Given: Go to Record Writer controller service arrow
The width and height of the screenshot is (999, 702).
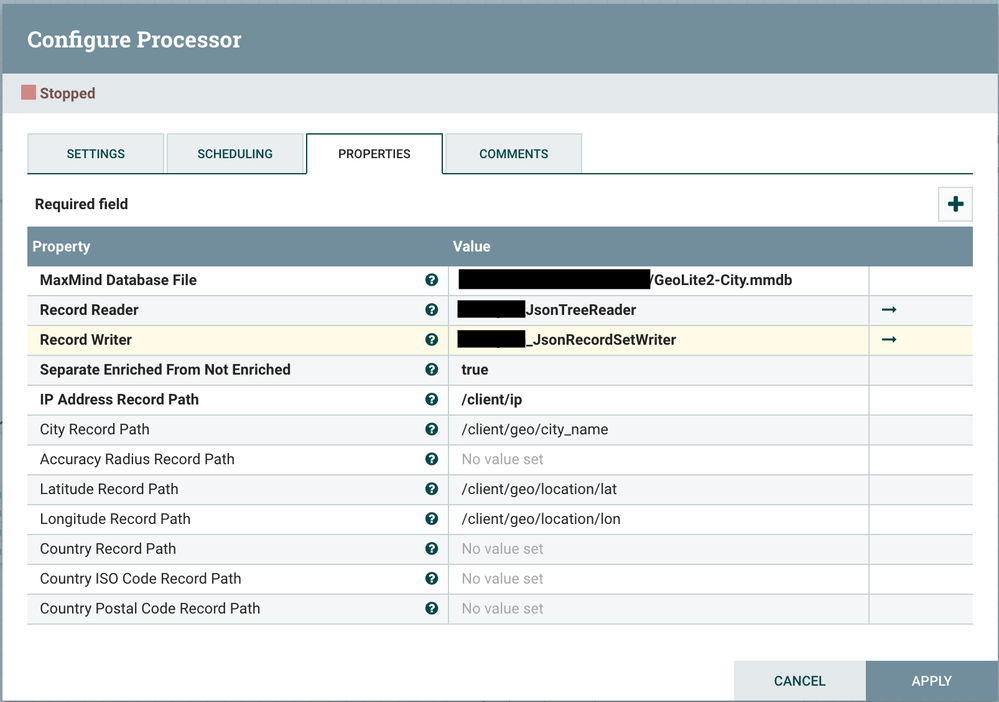Looking at the screenshot, I should click(x=889, y=340).
